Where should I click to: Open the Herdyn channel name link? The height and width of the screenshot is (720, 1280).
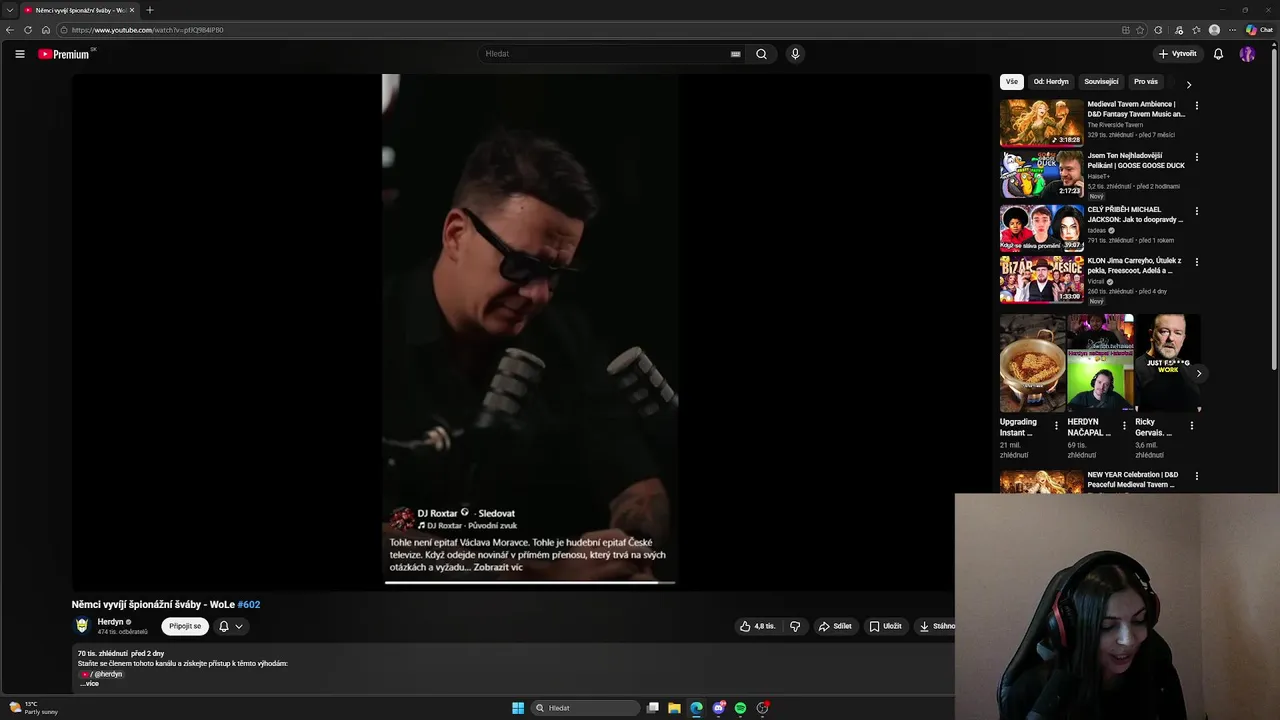[x=110, y=622]
